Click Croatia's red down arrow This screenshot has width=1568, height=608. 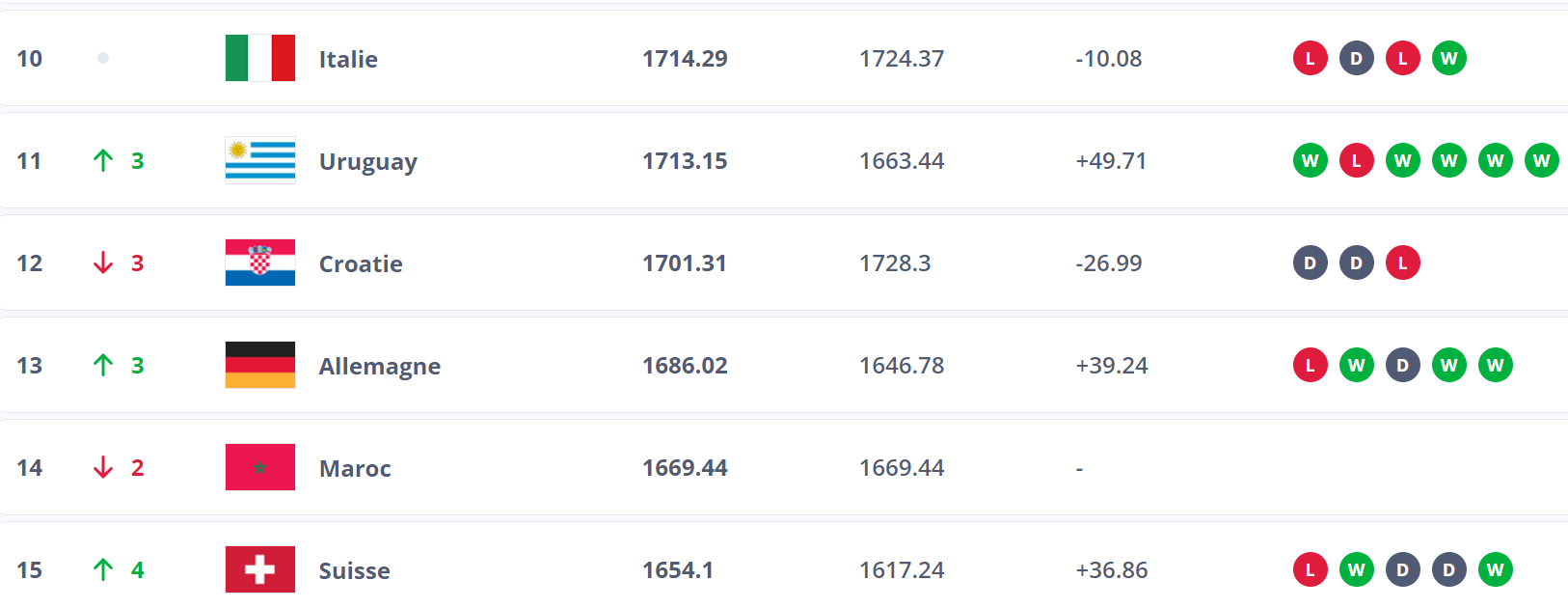tap(103, 263)
